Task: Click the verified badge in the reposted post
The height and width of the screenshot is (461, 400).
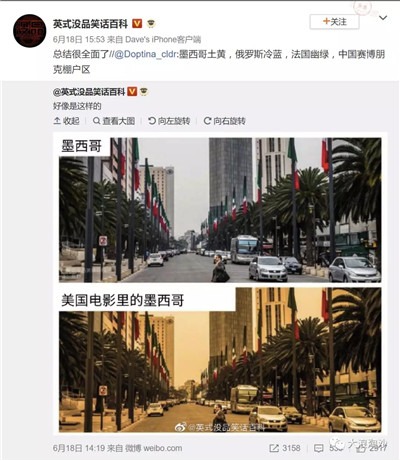Action: tap(132, 91)
